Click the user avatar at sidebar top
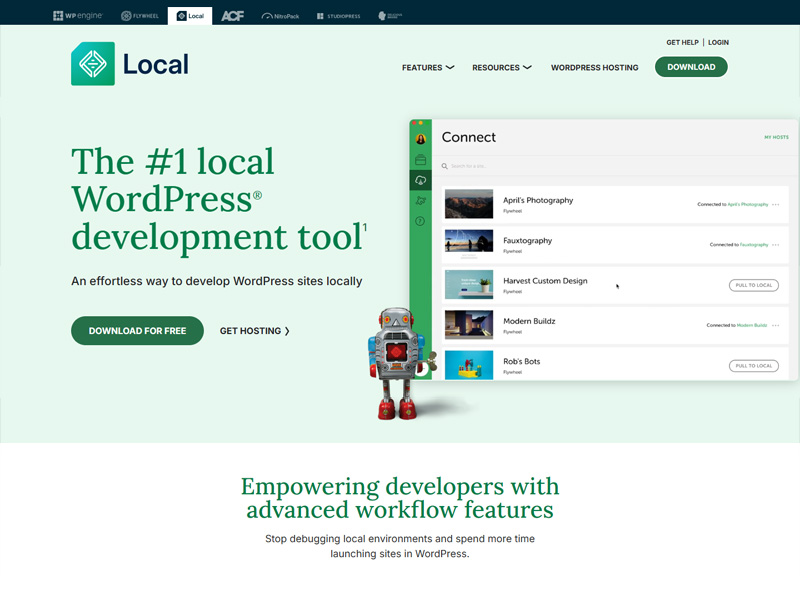Image resolution: width=800 pixels, height=600 pixels. (x=421, y=140)
